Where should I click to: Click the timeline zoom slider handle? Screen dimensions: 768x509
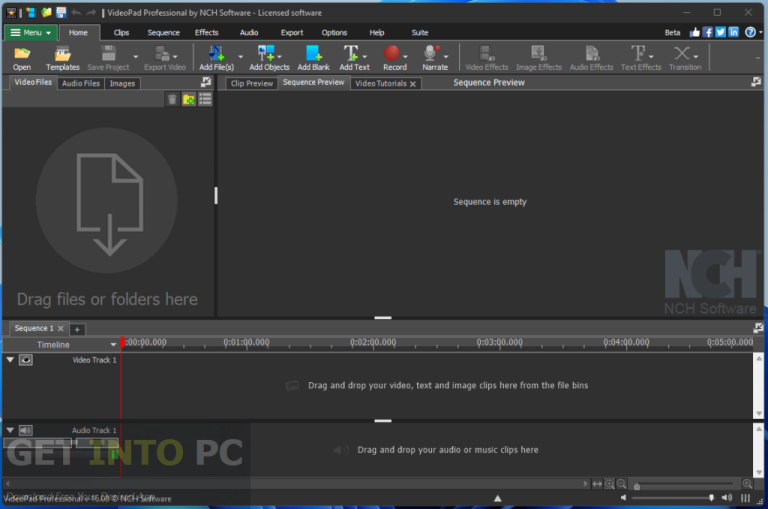pos(637,486)
